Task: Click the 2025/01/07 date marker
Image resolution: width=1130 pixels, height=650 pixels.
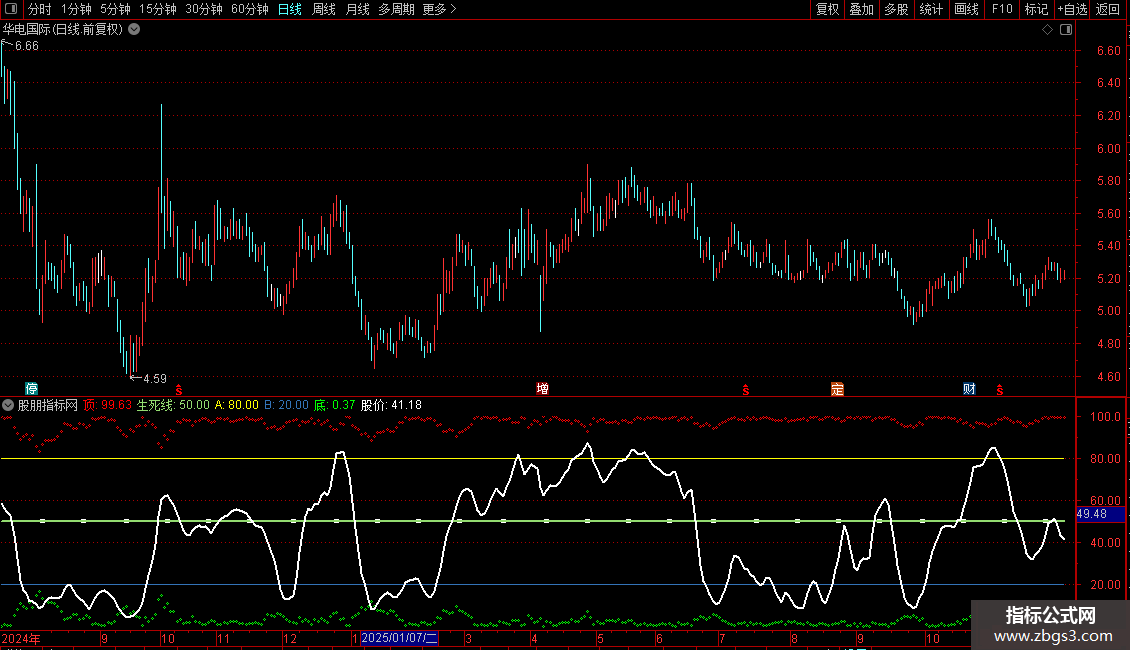Action: pos(399,638)
